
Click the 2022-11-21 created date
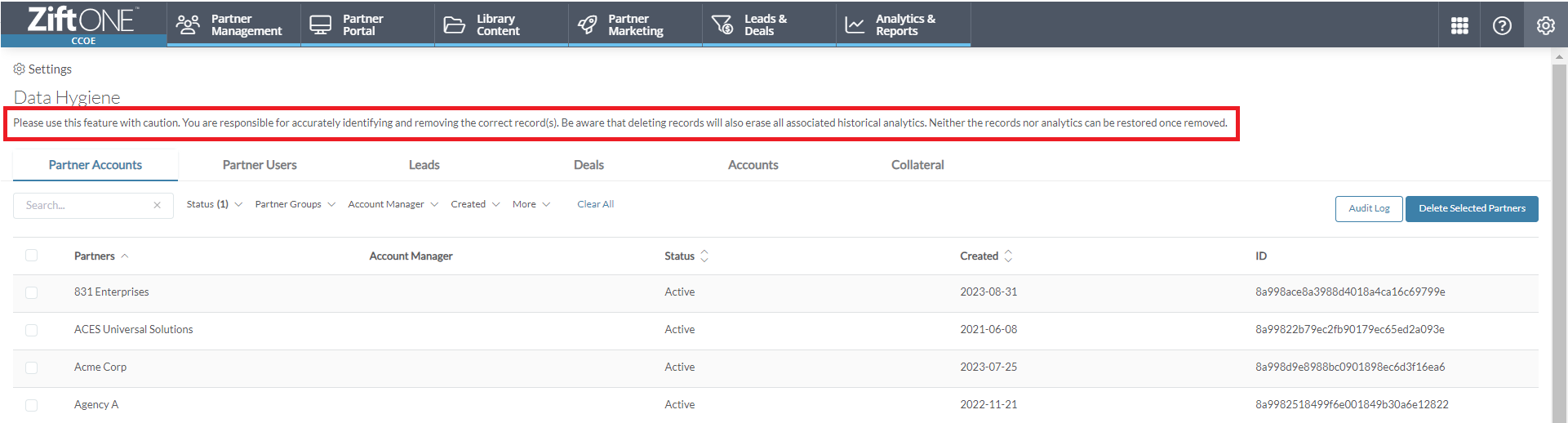988,405
